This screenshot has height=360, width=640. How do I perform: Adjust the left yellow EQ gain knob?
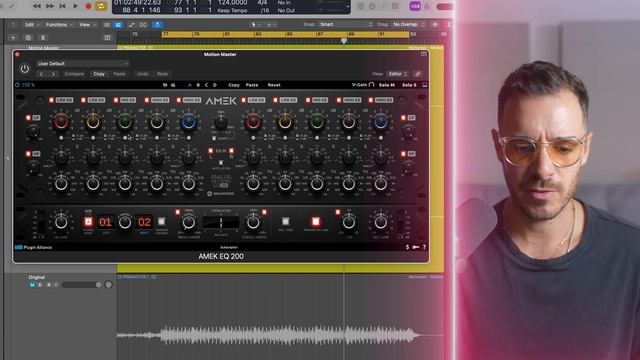93,122
